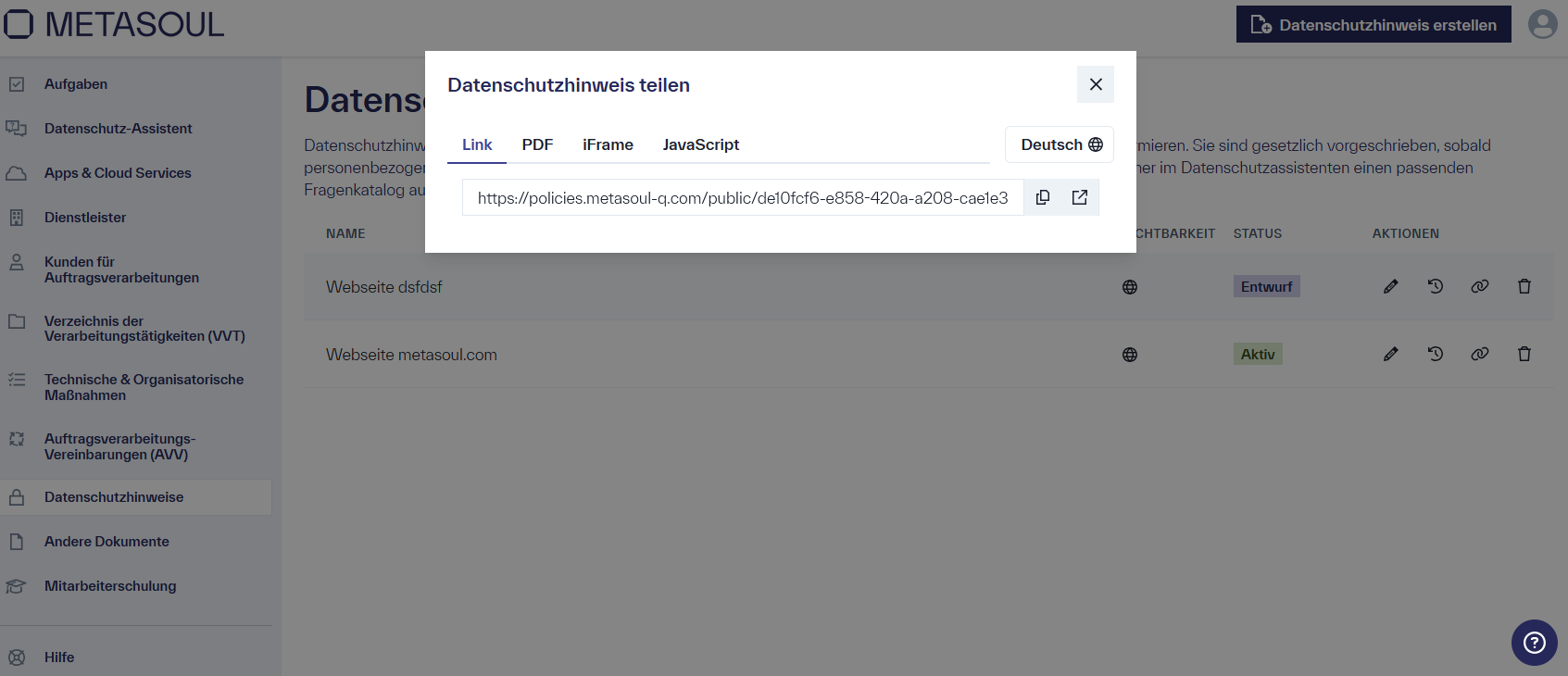Image resolution: width=1568 pixels, height=676 pixels.
Task: Go to Apps & Cloud Services
Action: (118, 173)
